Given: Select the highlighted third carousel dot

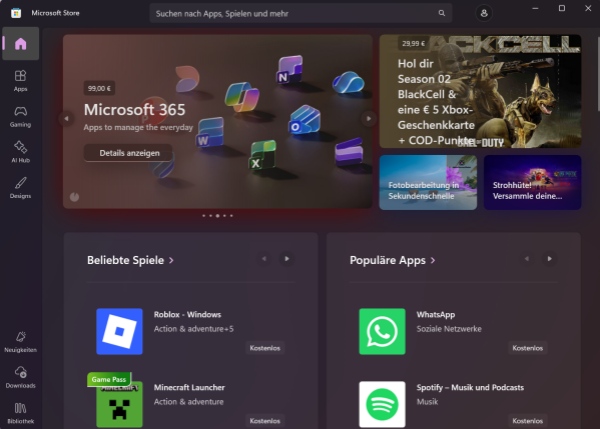Looking at the screenshot, I should (x=217, y=216).
